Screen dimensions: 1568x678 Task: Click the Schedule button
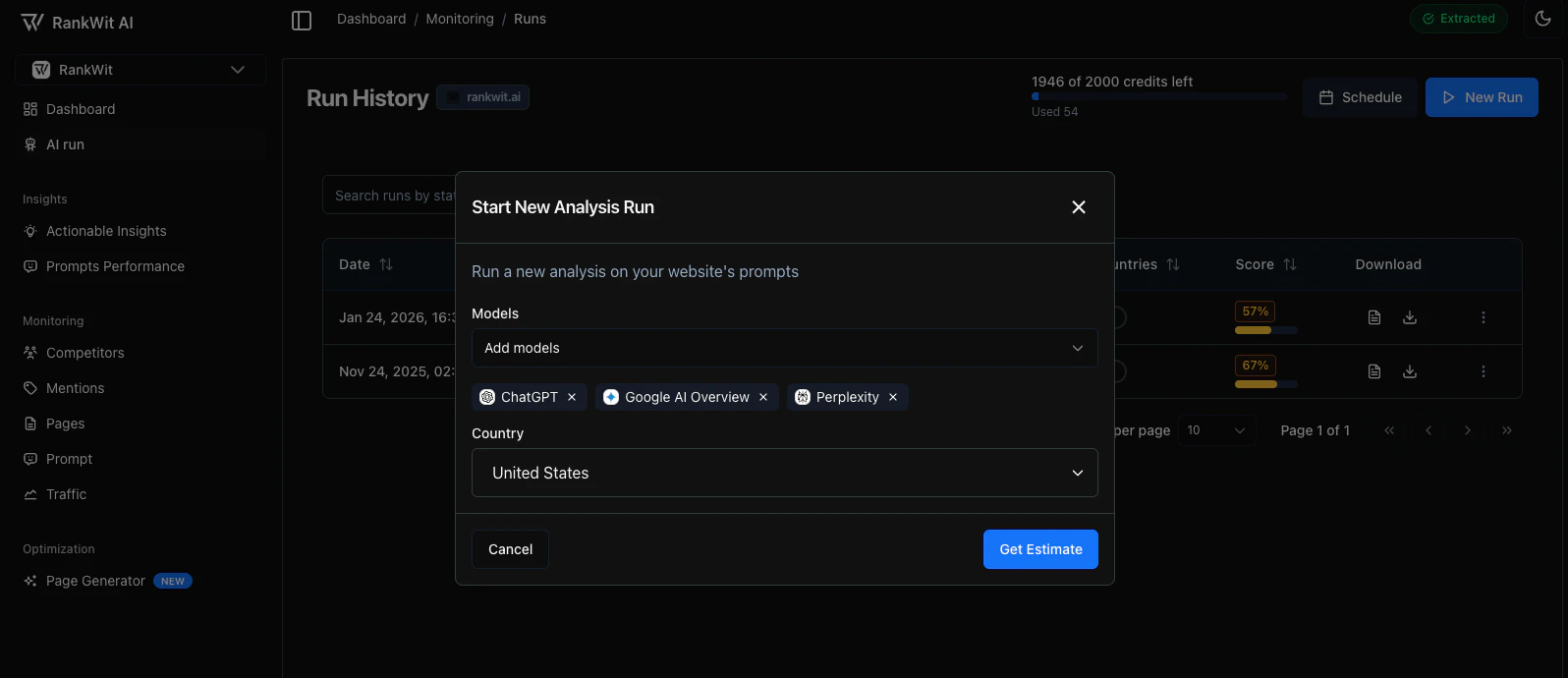coord(1360,97)
